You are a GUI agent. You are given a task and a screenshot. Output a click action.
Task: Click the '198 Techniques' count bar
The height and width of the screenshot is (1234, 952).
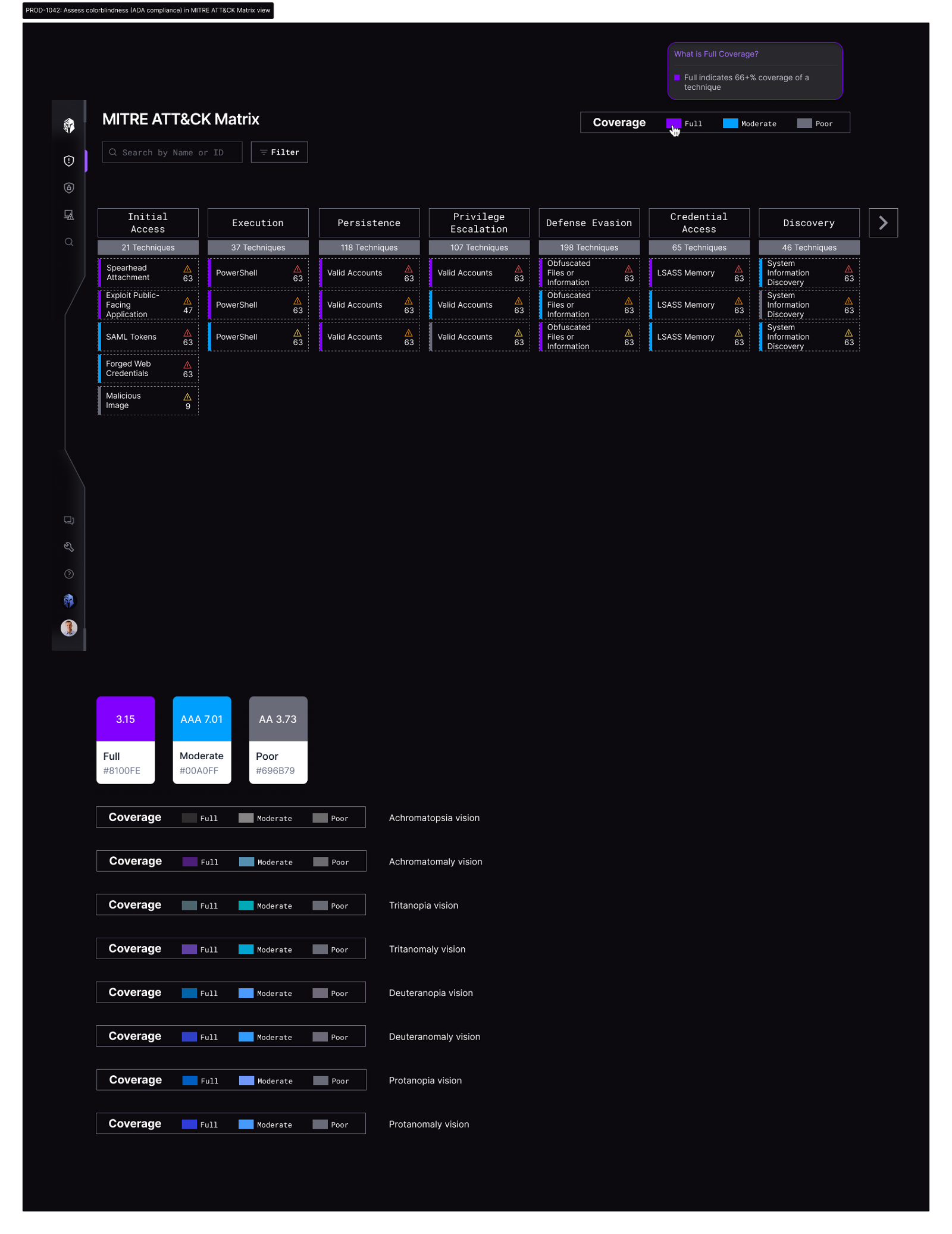[x=589, y=248]
